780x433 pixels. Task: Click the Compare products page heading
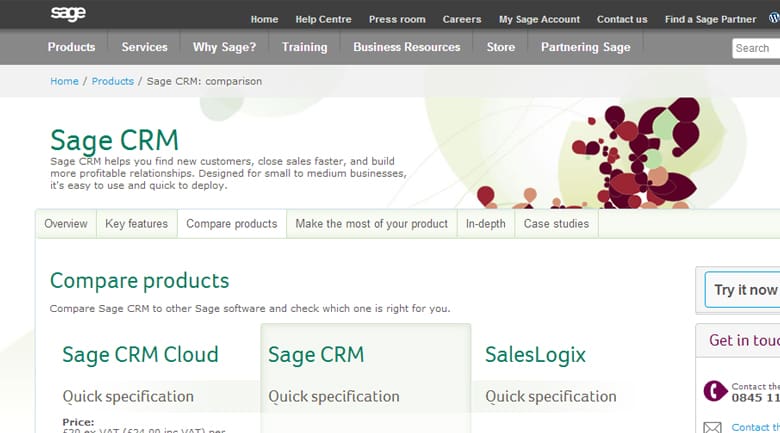tap(139, 281)
